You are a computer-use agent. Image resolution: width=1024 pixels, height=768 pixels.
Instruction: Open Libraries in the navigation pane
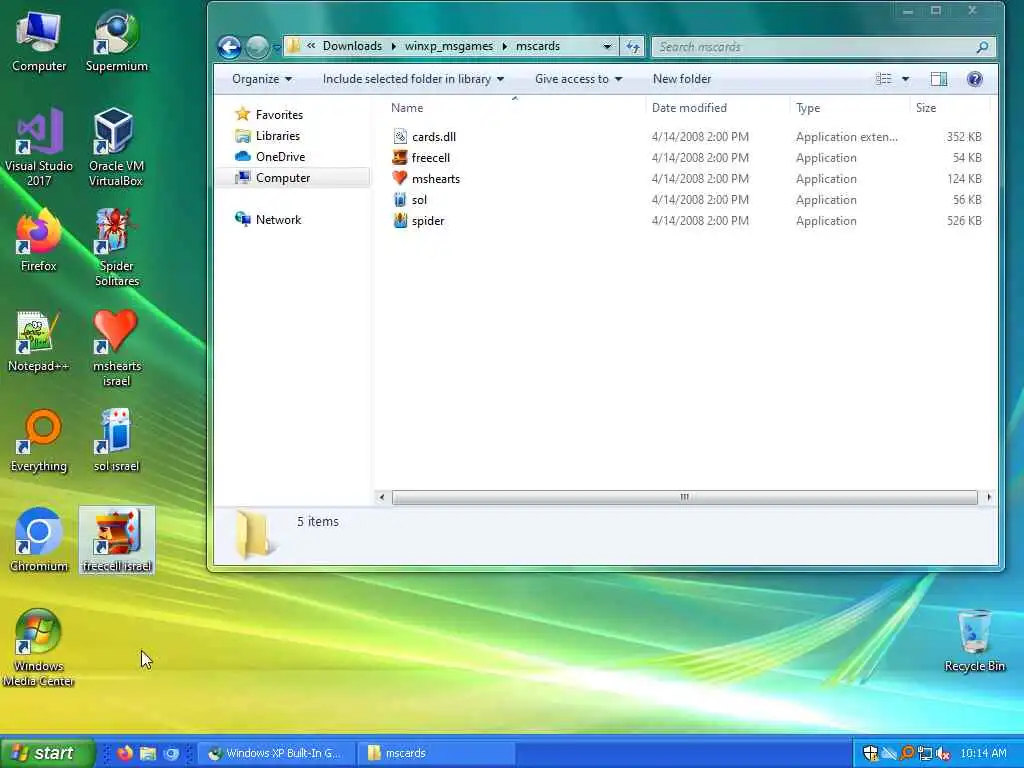pyautogui.click(x=278, y=136)
